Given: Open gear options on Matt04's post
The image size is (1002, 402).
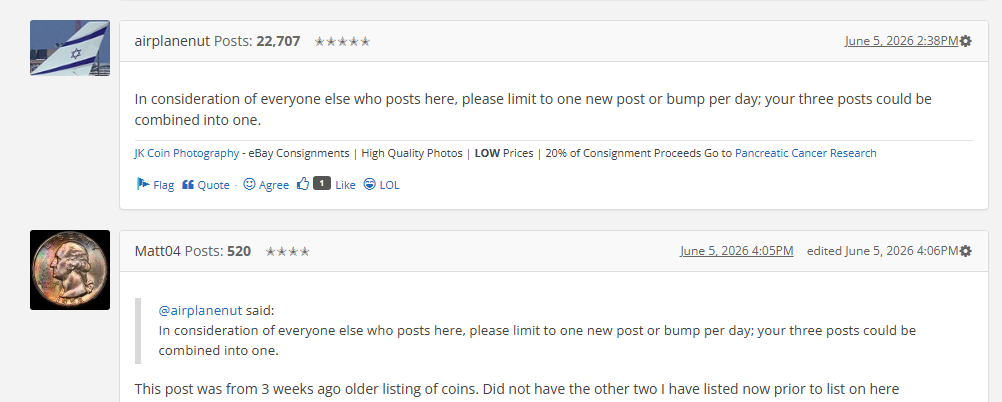Looking at the screenshot, I should point(966,251).
